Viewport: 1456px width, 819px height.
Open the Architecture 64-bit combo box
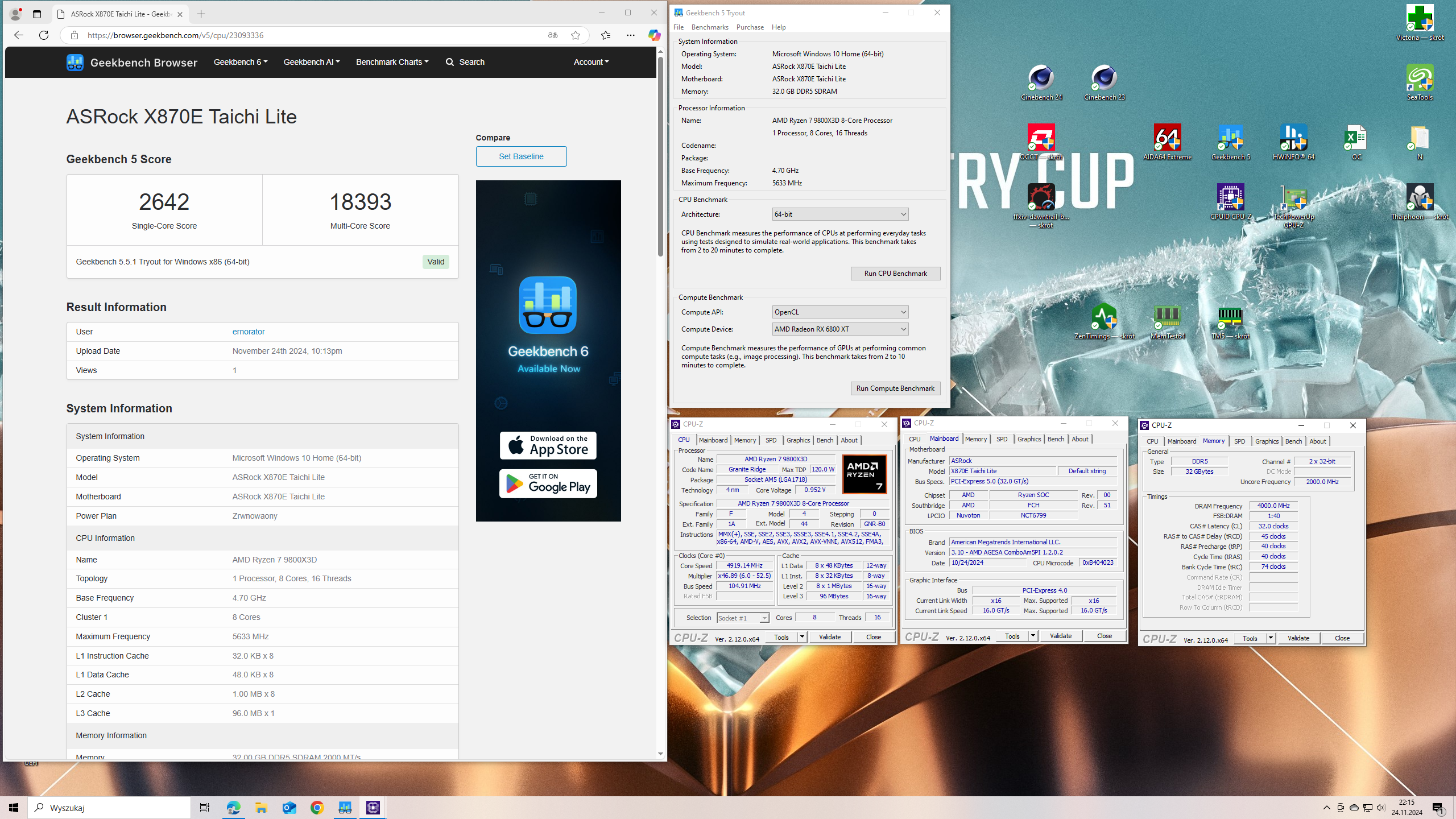tap(840, 214)
